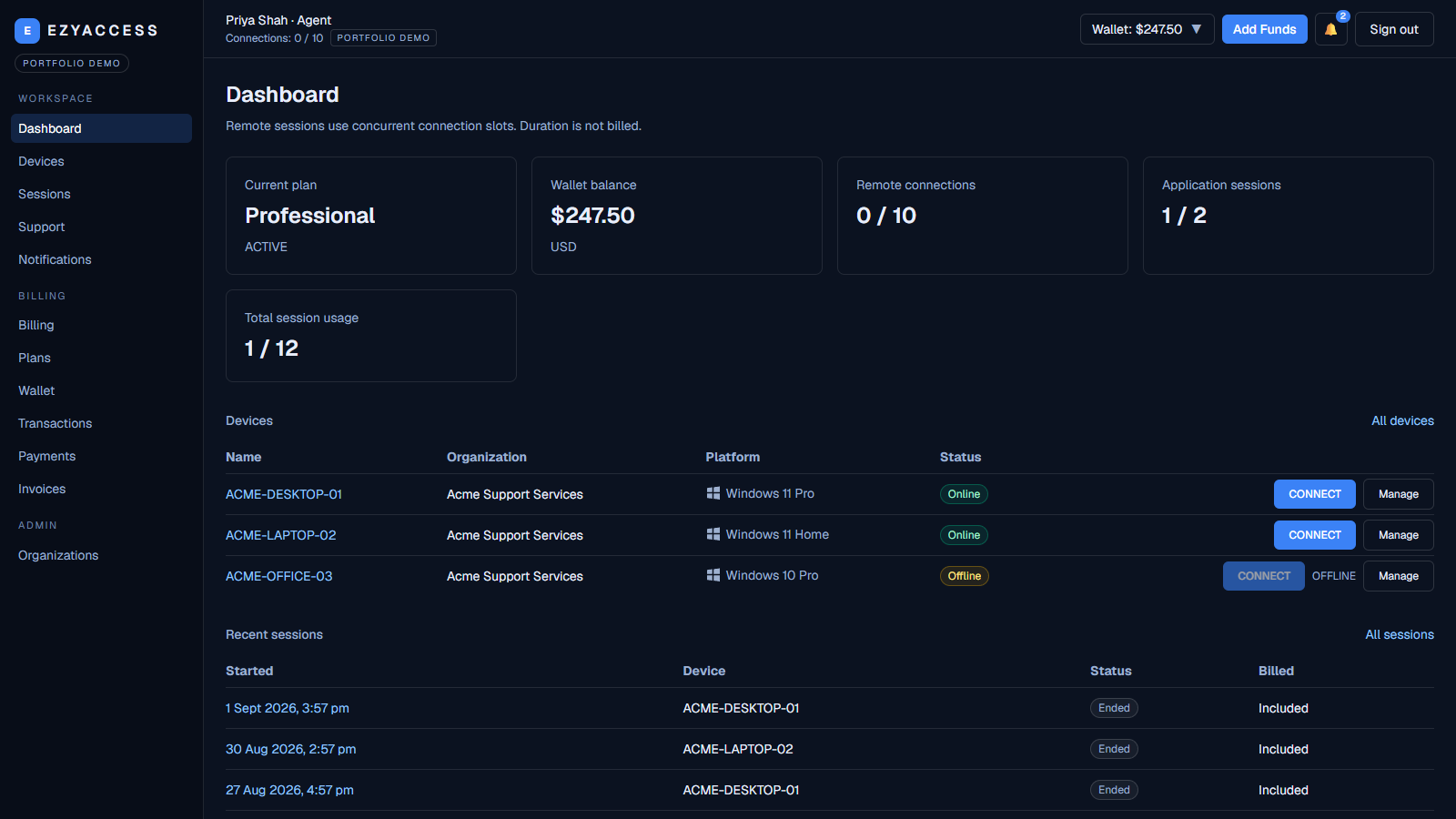
Task: Click the Ended badge for the 1 Sept session
Action: tap(1114, 708)
